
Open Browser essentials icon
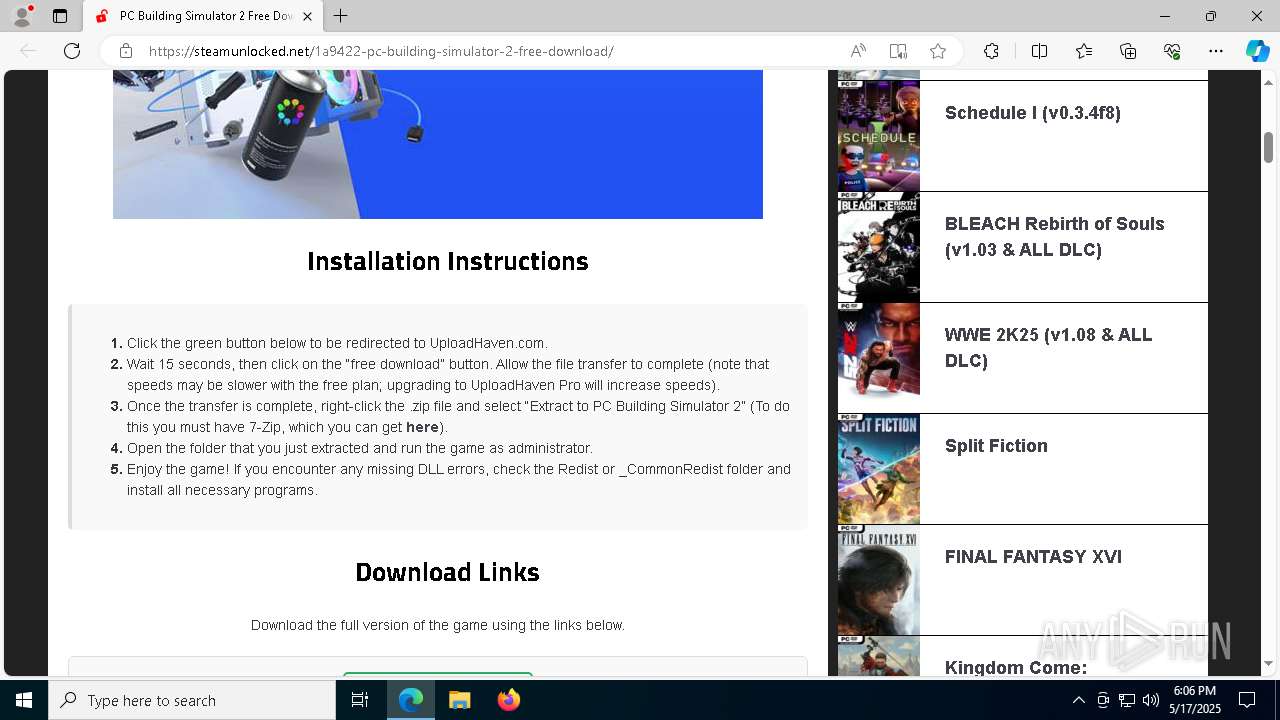tap(1172, 51)
